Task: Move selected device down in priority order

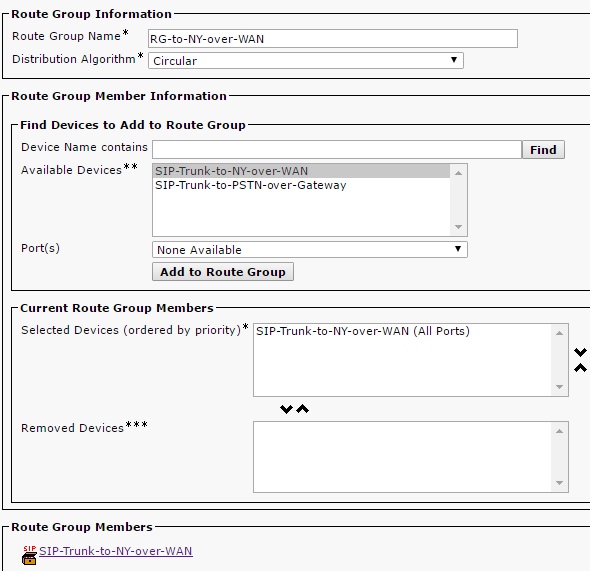Action: (x=580, y=352)
